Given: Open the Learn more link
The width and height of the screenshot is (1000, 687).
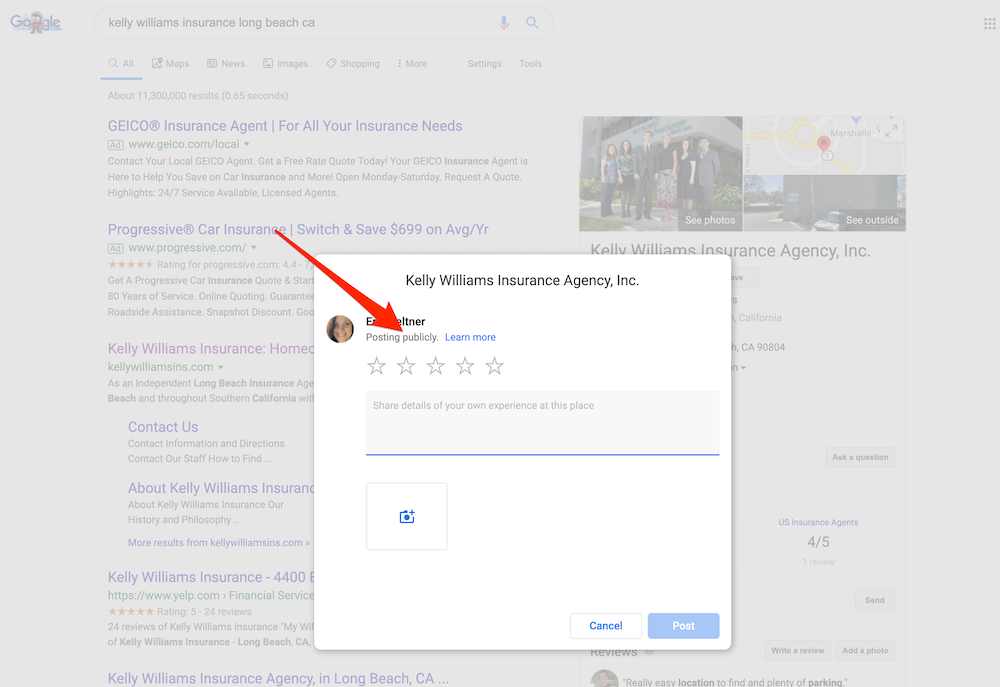Looking at the screenshot, I should (x=470, y=337).
